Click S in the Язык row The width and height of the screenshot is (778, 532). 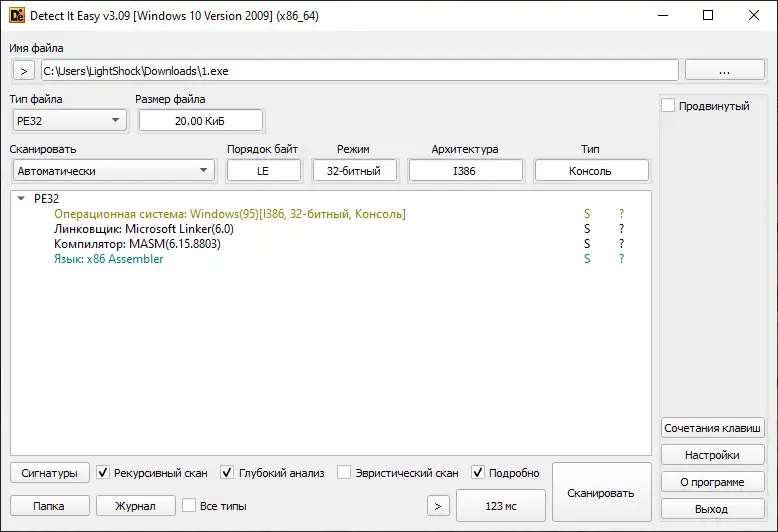(587, 259)
